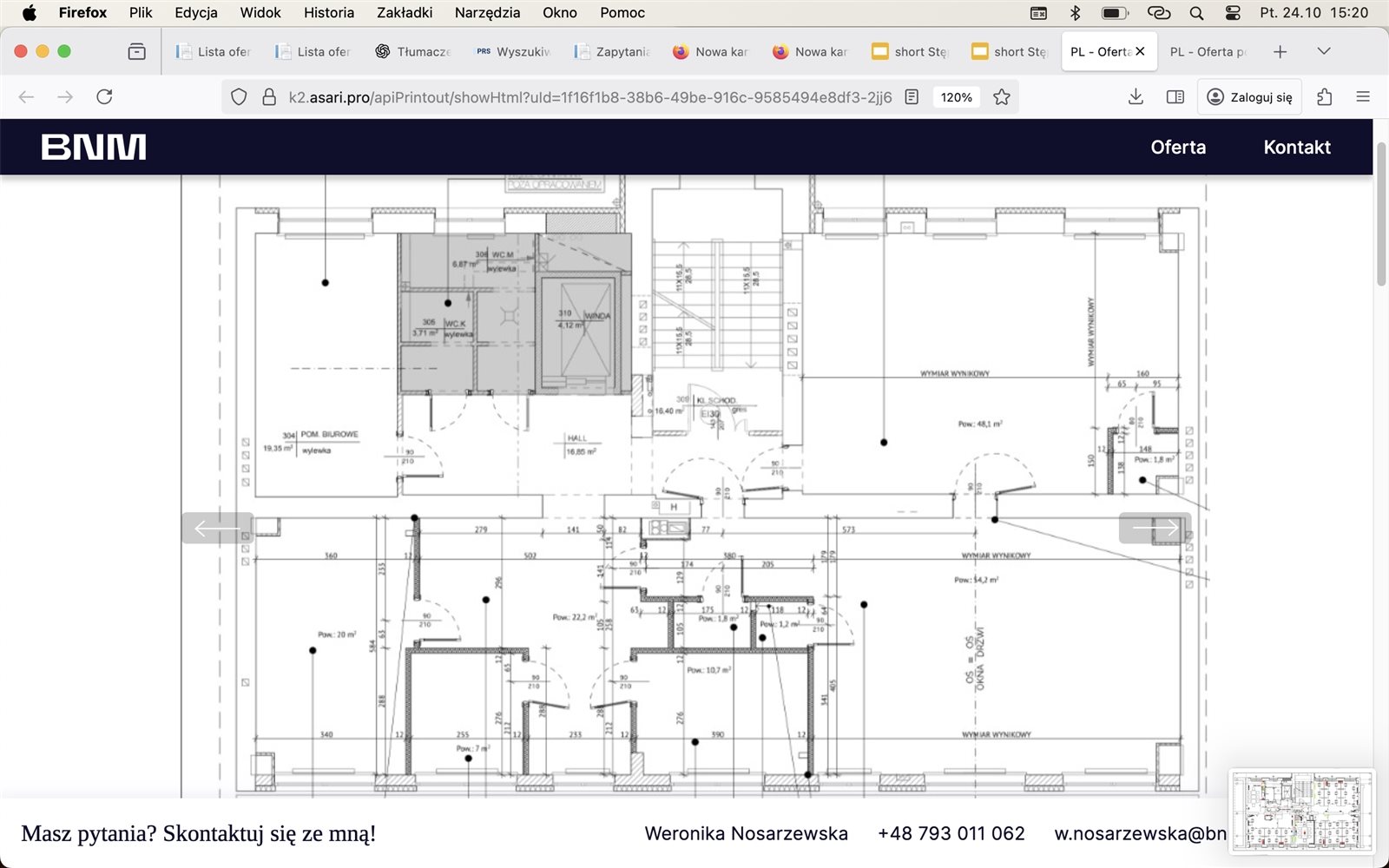Image resolution: width=1389 pixels, height=868 pixels.
Task: Click the Zaloguj się button
Action: pyautogui.click(x=1250, y=97)
